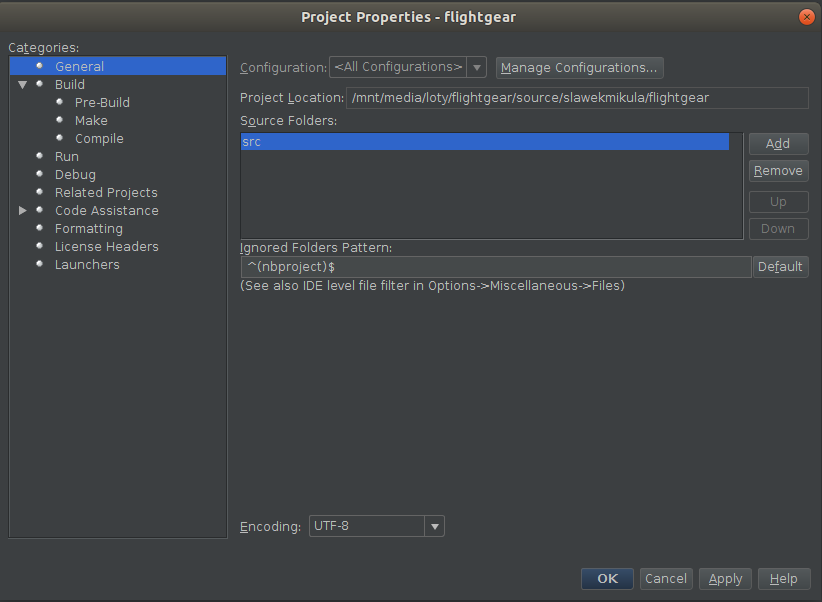The image size is (822, 602).
Task: Open the Encoding dropdown arrow
Action: click(435, 526)
